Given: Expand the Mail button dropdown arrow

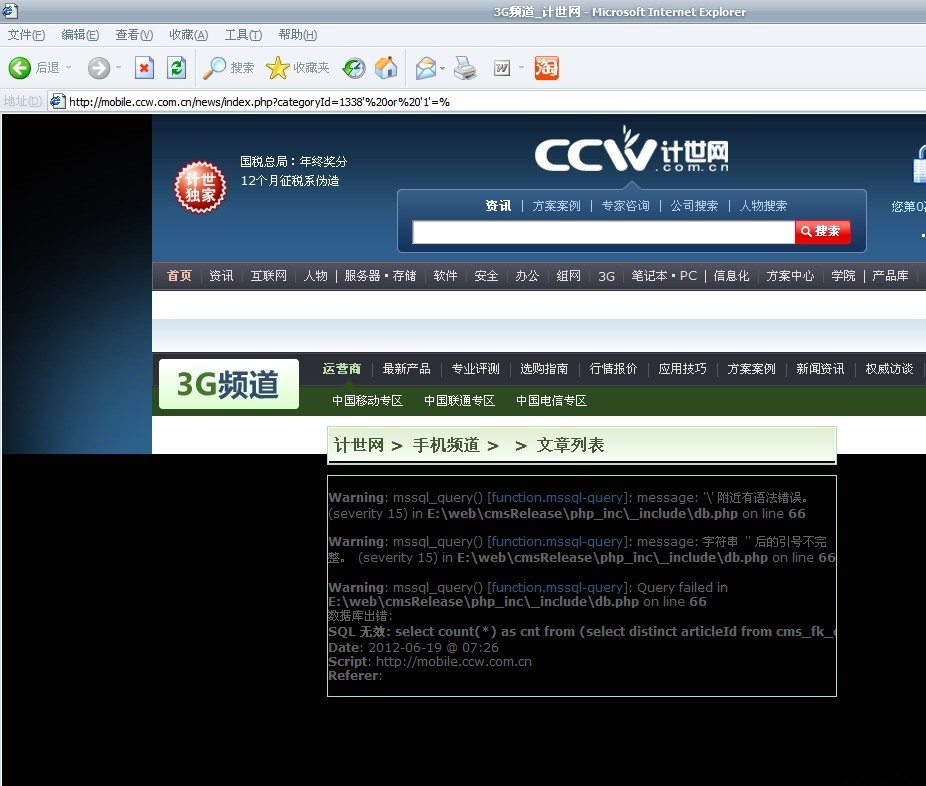Looking at the screenshot, I should (x=442, y=68).
